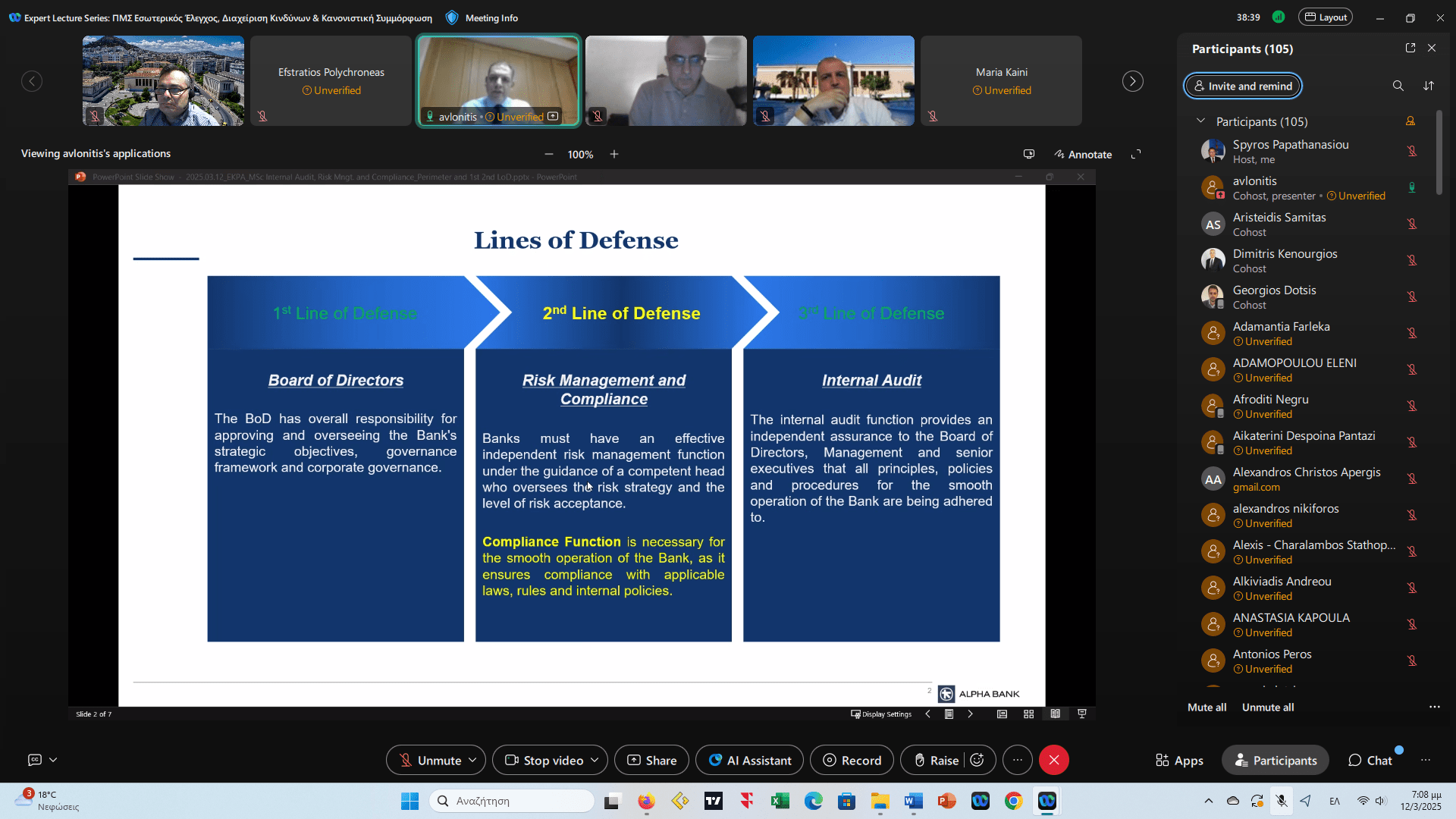Enter full screen view of shared content
Viewport: 1456px width, 819px height.
pos(1136,154)
